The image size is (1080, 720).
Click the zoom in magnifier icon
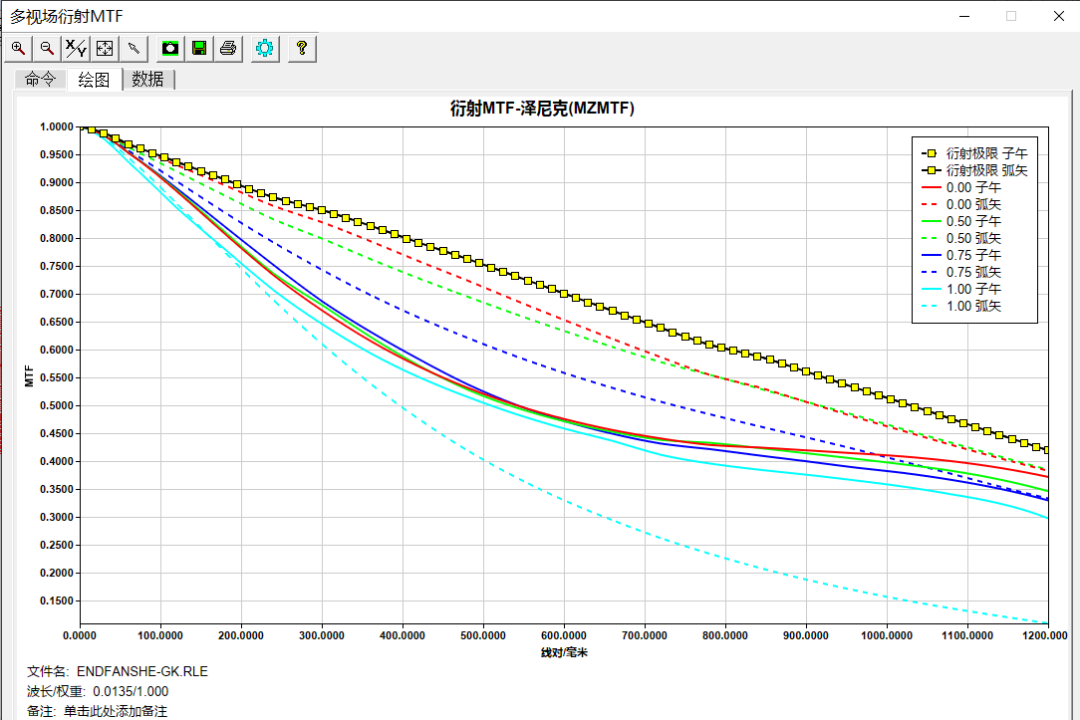(19, 48)
